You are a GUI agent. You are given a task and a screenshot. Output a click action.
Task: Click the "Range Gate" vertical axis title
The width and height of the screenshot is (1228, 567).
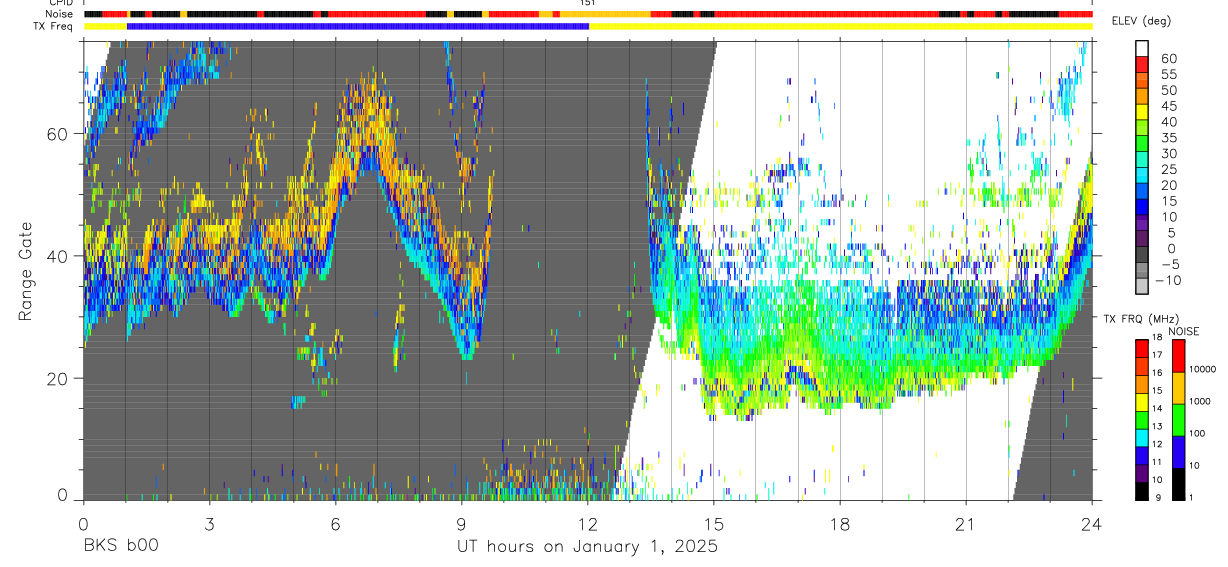point(26,272)
